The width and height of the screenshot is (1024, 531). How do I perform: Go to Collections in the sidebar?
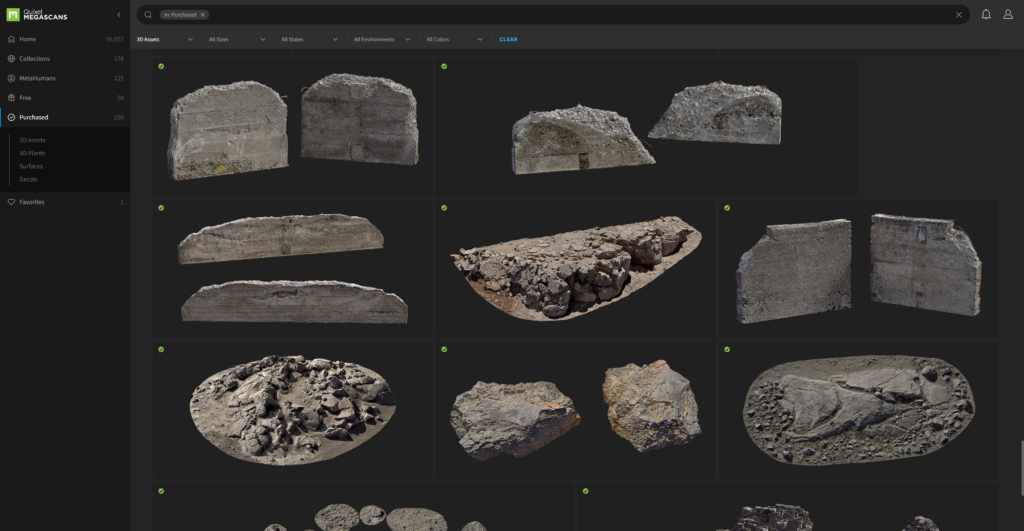click(34, 59)
